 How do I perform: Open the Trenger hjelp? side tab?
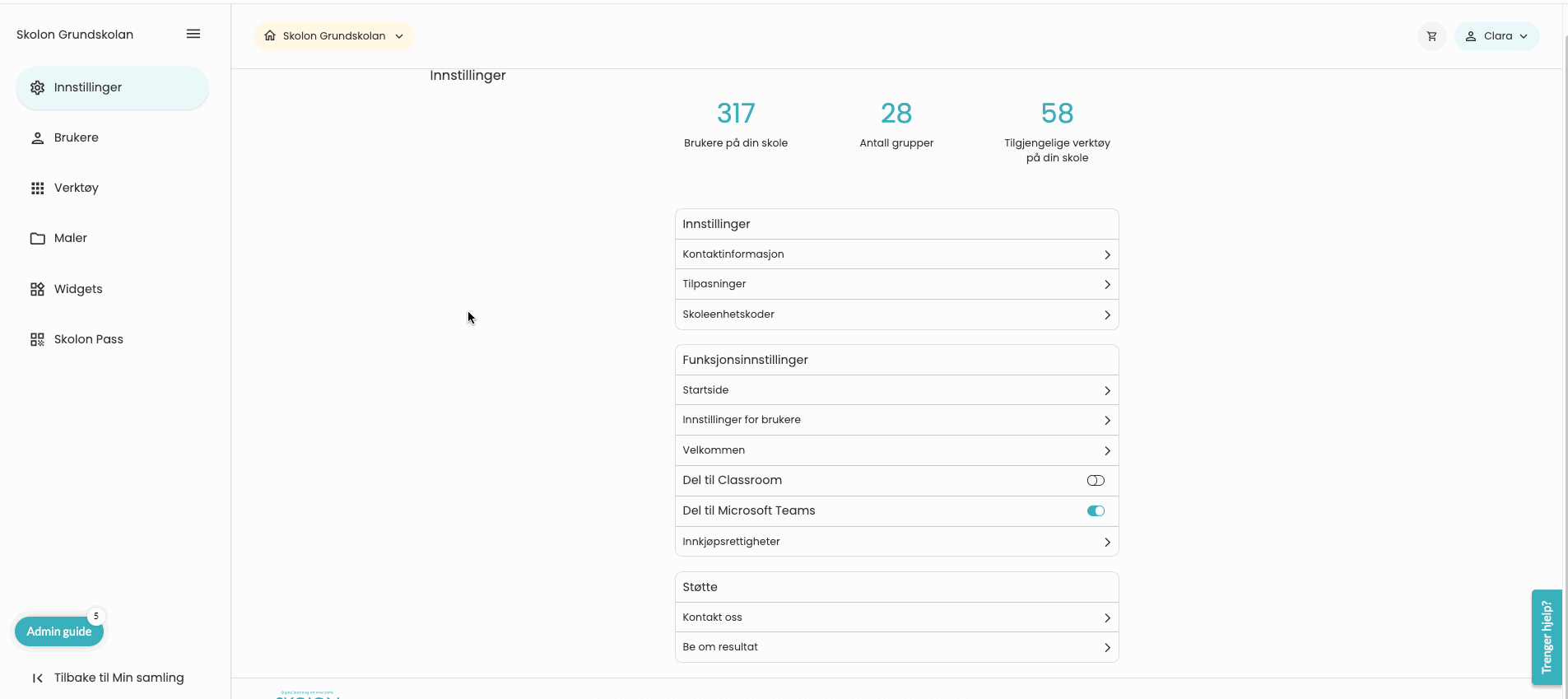(1547, 637)
